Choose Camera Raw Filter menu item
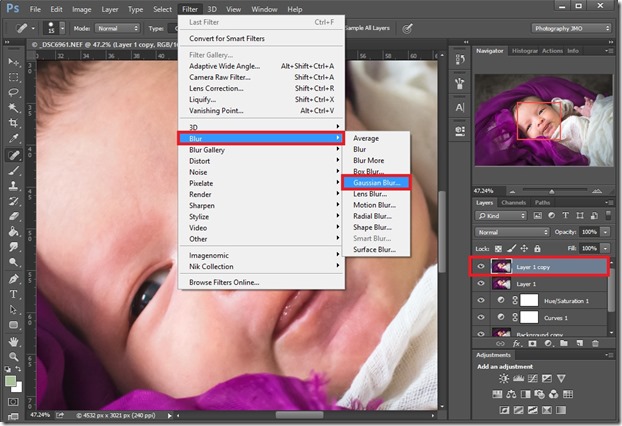The image size is (622, 426). [261, 77]
